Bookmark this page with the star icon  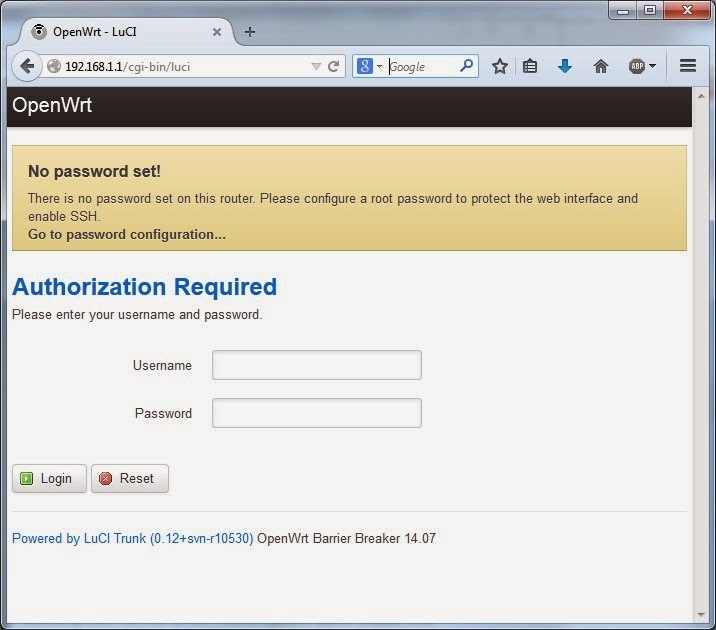(500, 67)
